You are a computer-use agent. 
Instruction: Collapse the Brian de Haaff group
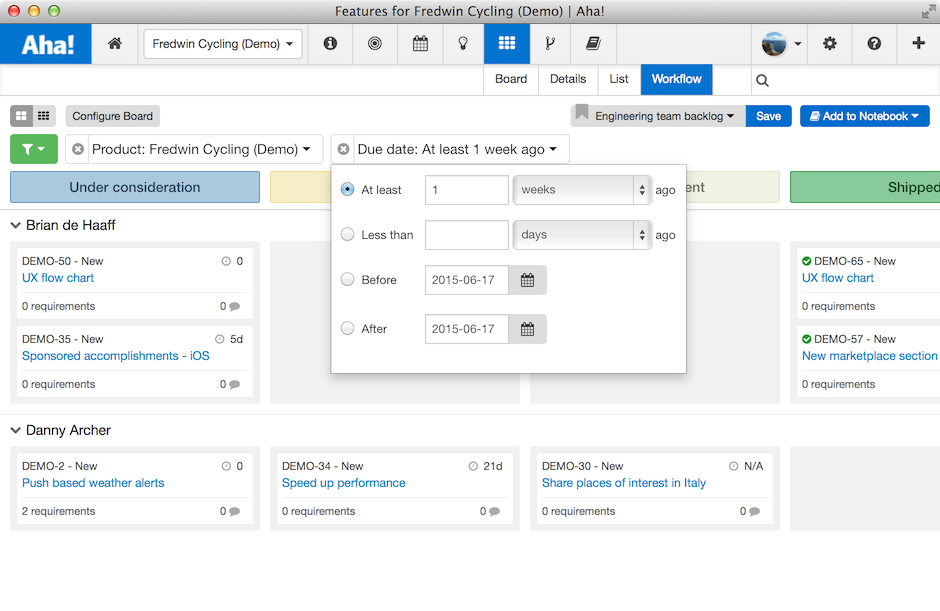pos(16,225)
